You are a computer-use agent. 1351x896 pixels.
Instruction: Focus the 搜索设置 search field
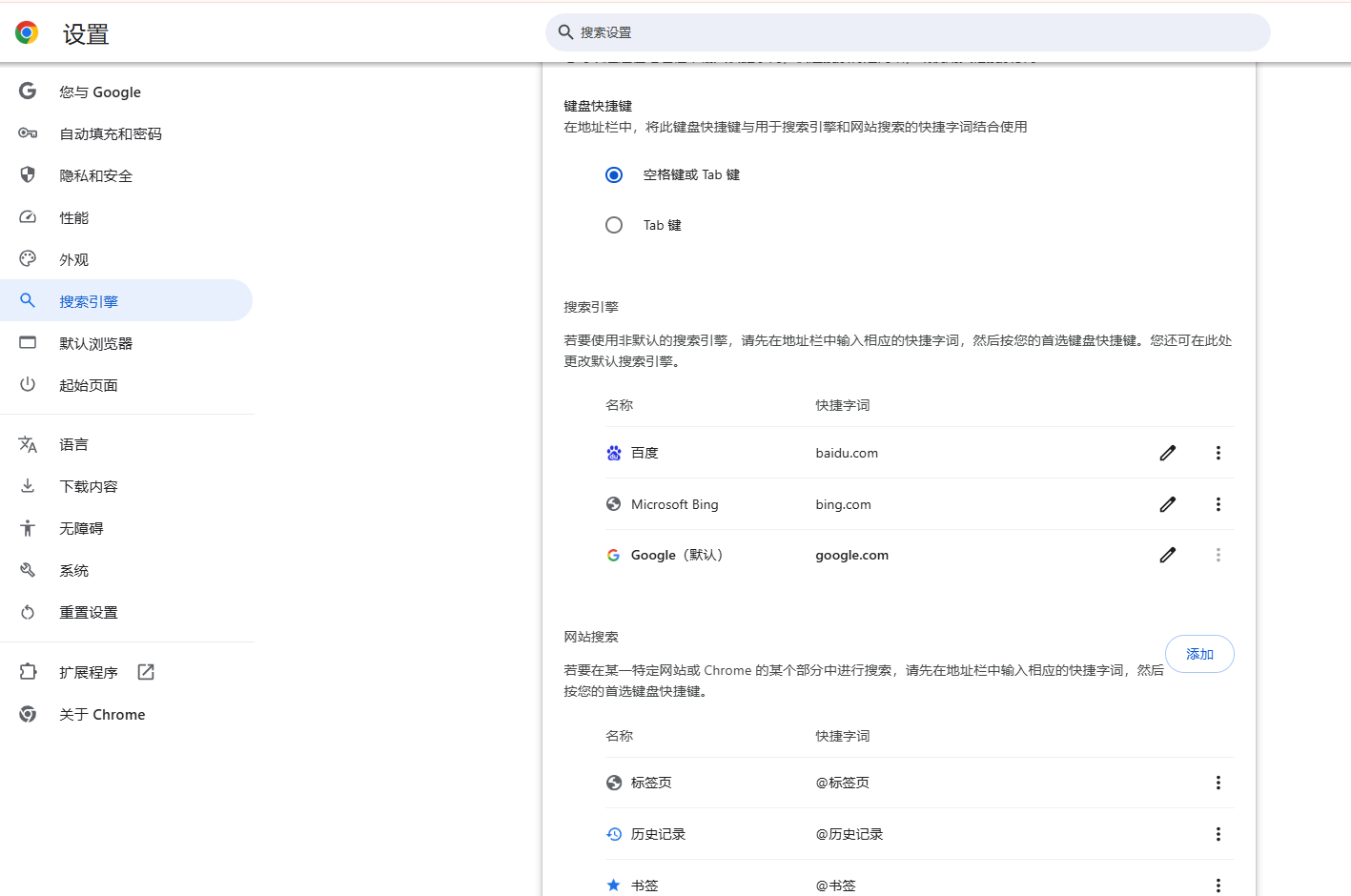coord(908,32)
